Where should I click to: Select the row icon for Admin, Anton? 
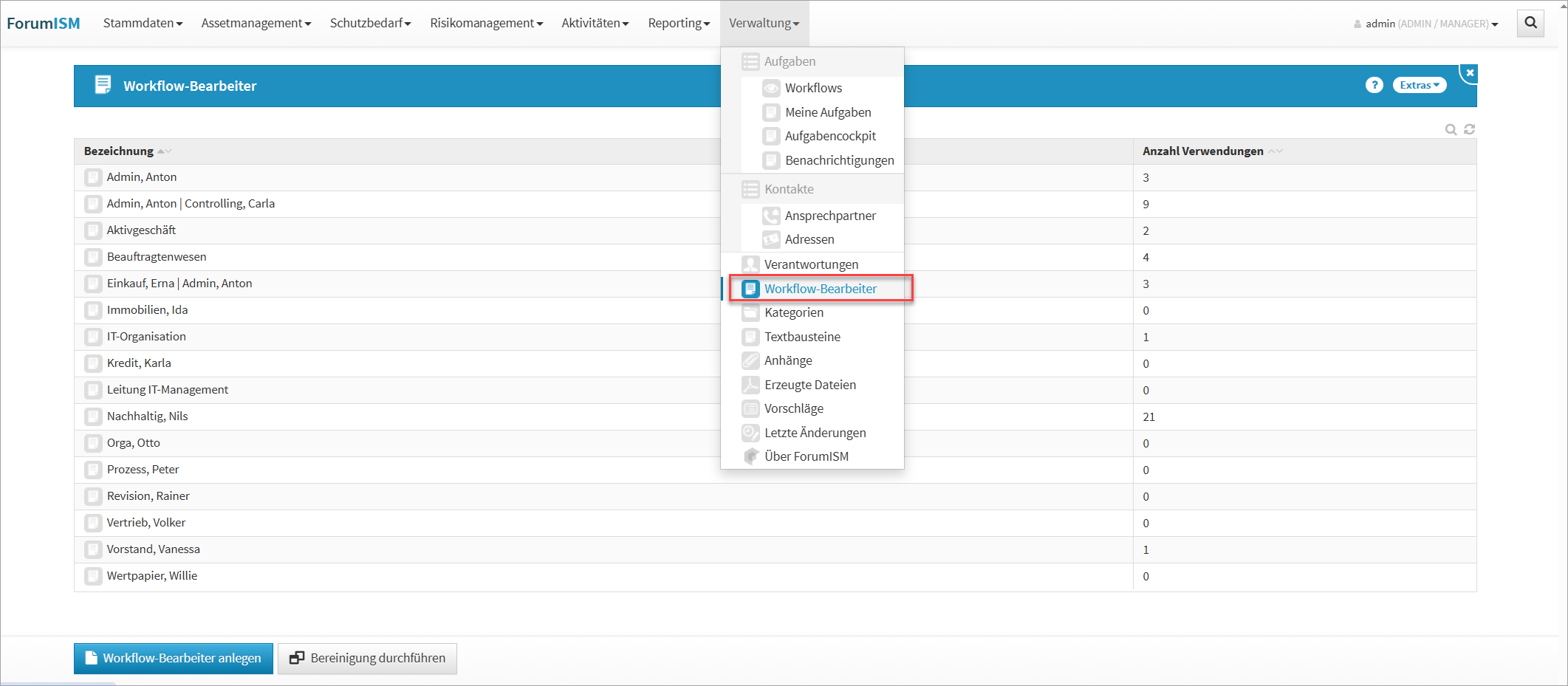coord(93,177)
